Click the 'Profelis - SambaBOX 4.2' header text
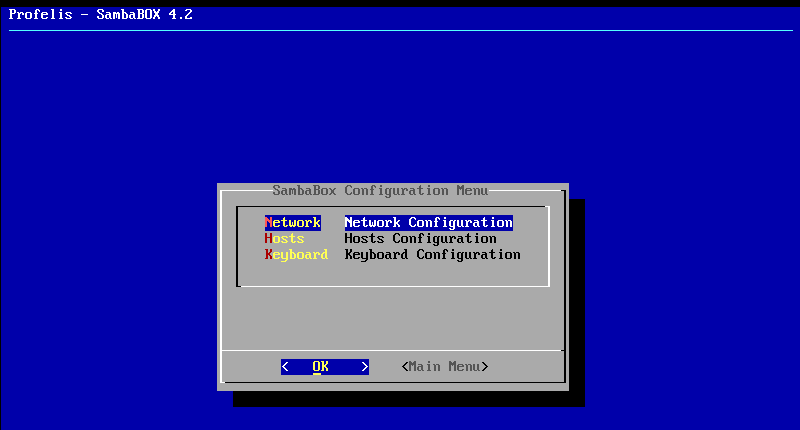The height and width of the screenshot is (430, 800). [101, 14]
